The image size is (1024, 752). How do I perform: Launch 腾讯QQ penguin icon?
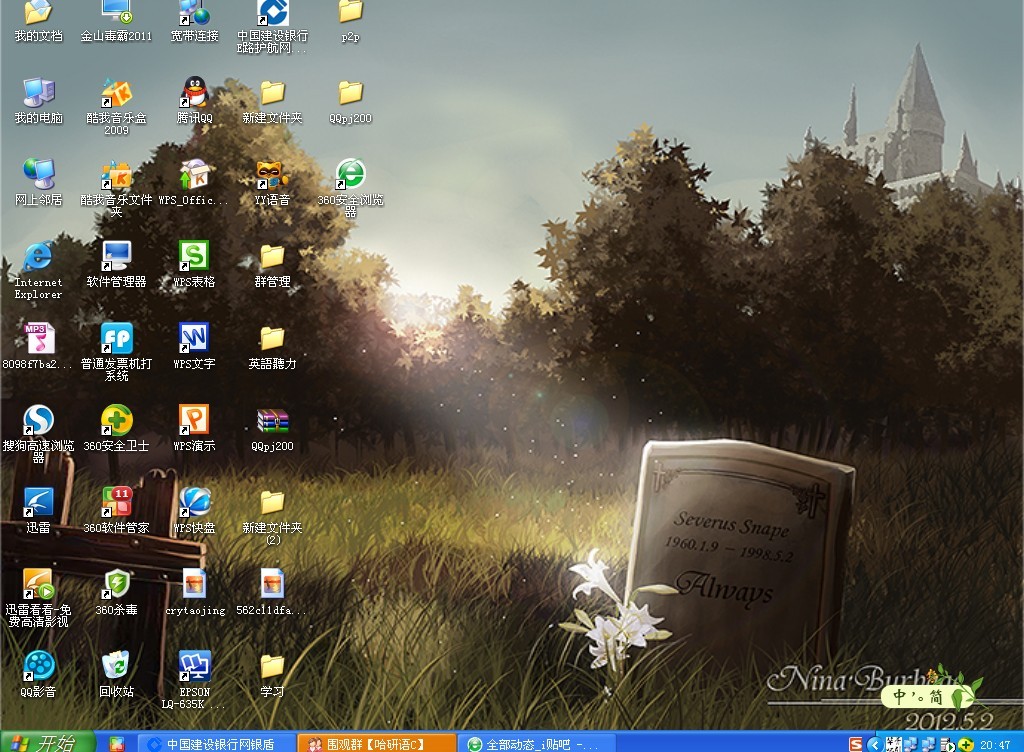195,101
